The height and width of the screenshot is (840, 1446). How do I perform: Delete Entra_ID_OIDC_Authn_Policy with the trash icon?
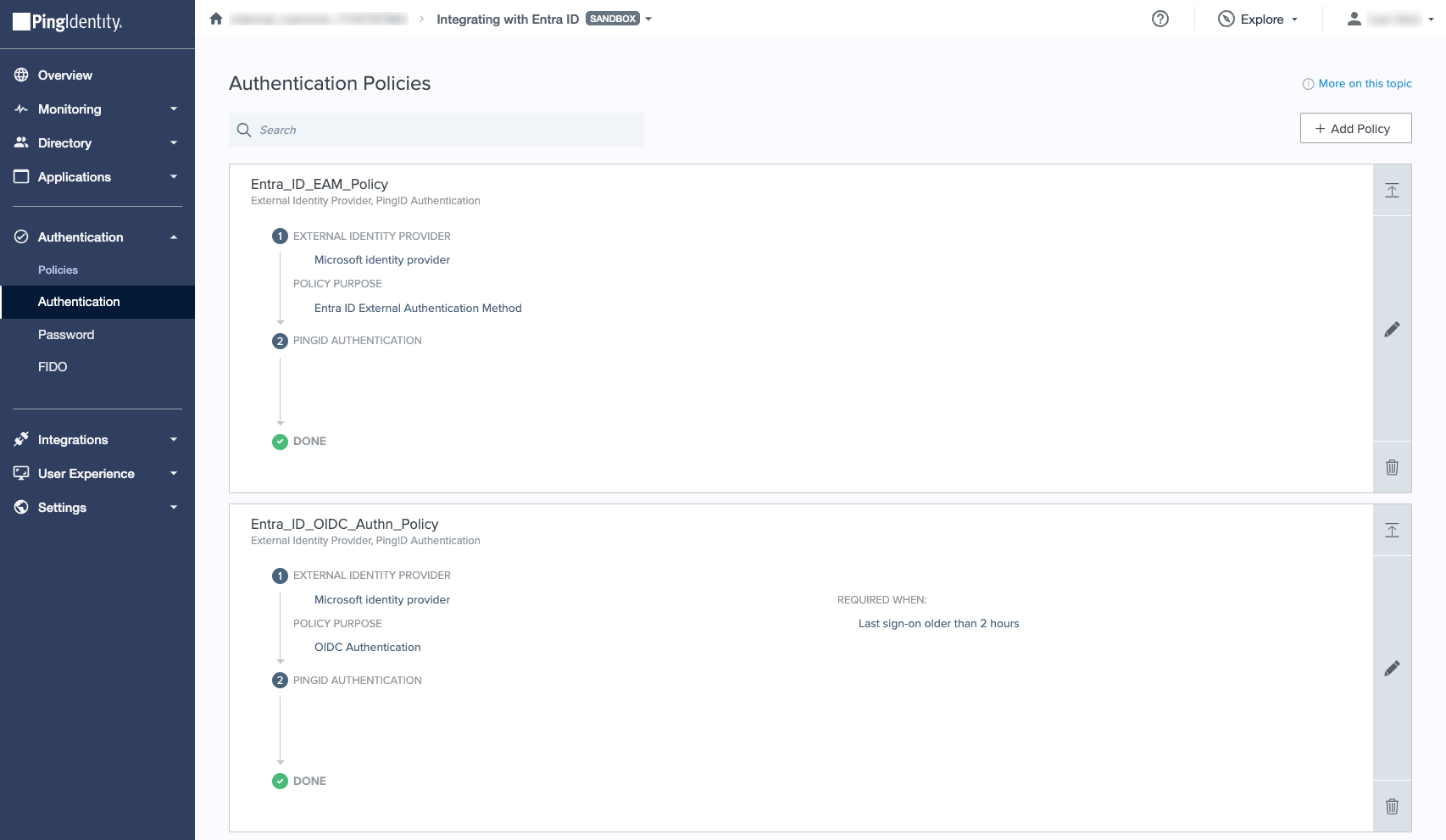1392,806
